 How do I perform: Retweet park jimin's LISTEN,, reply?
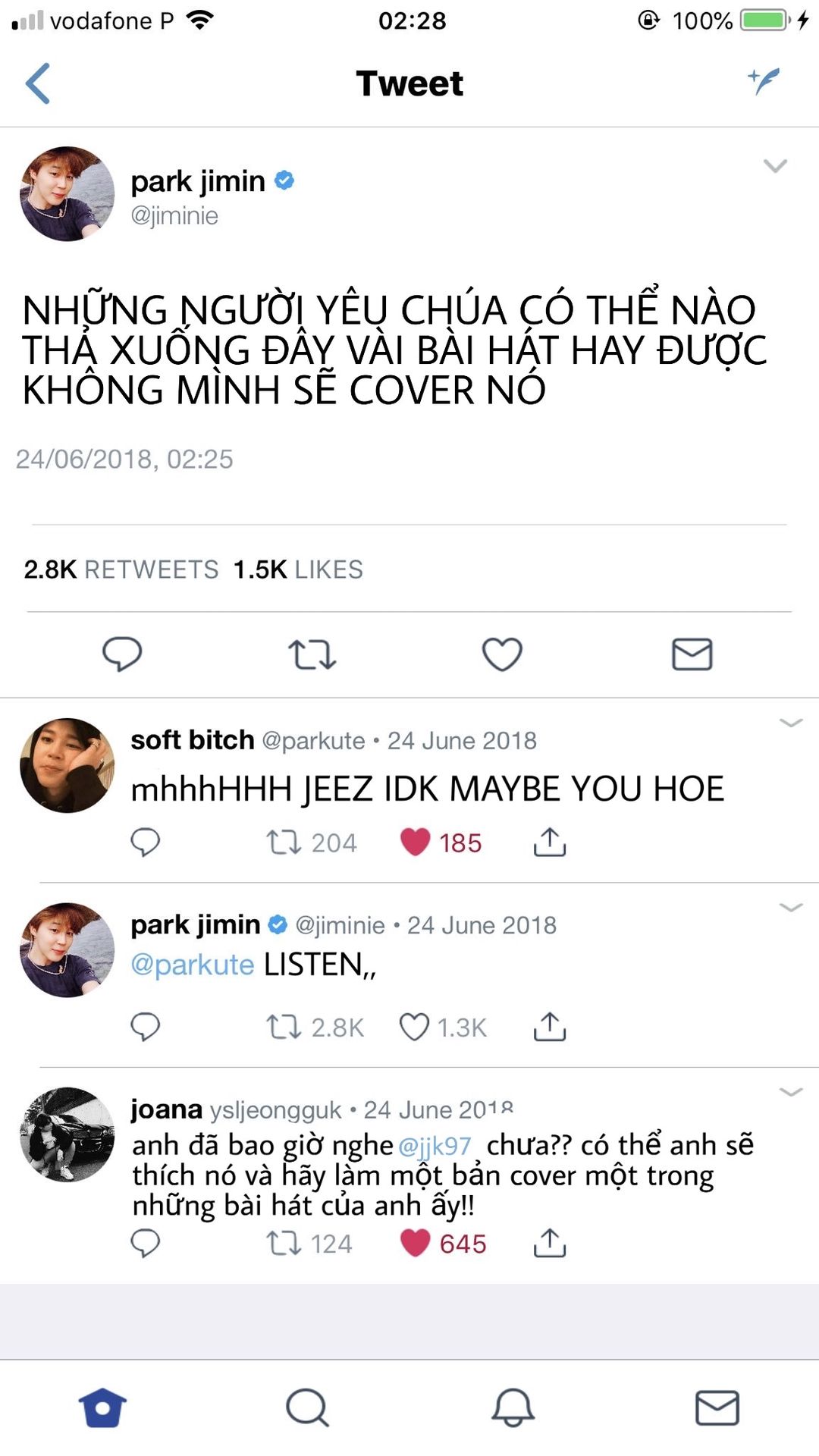(x=284, y=1027)
